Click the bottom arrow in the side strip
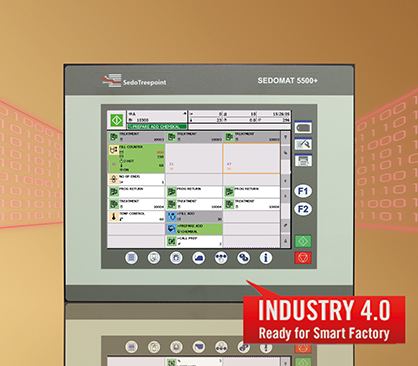The width and height of the screenshot is (418, 366). click(x=285, y=241)
